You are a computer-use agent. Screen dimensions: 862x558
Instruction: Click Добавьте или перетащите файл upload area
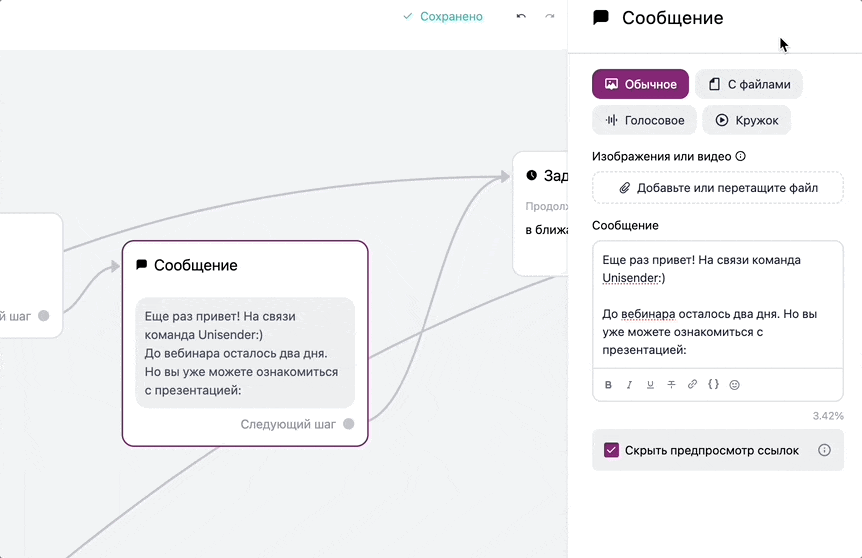pyautogui.click(x=717, y=188)
